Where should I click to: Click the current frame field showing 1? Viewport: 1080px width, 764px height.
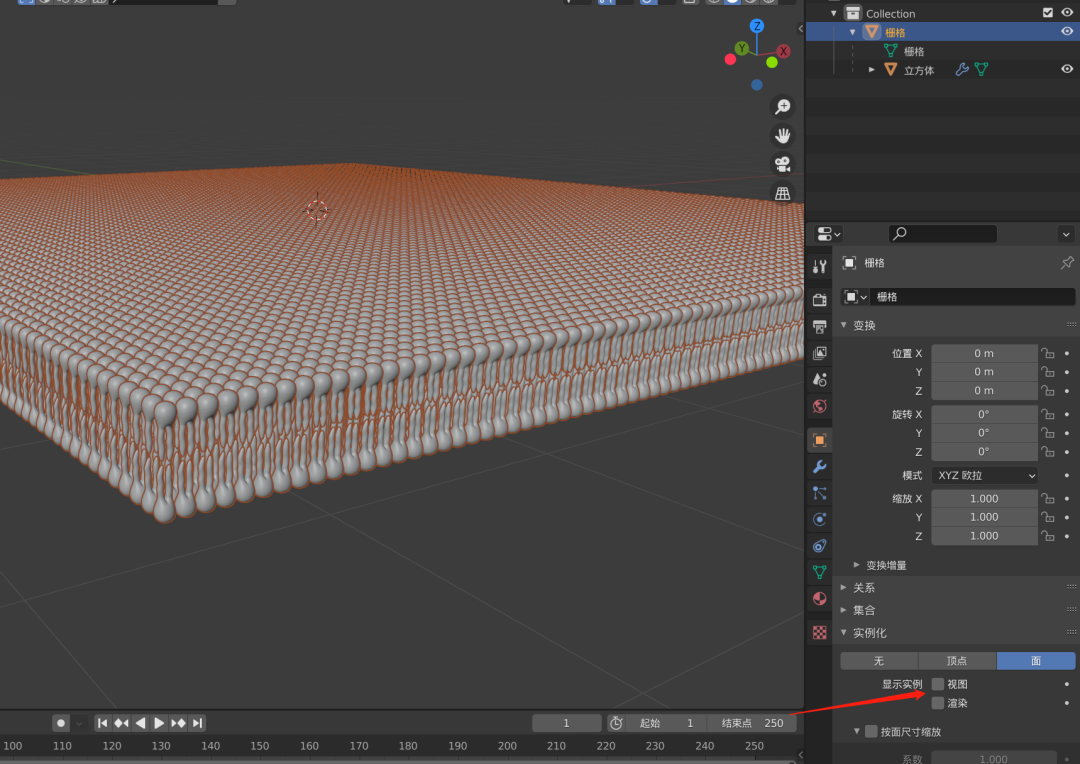(566, 723)
